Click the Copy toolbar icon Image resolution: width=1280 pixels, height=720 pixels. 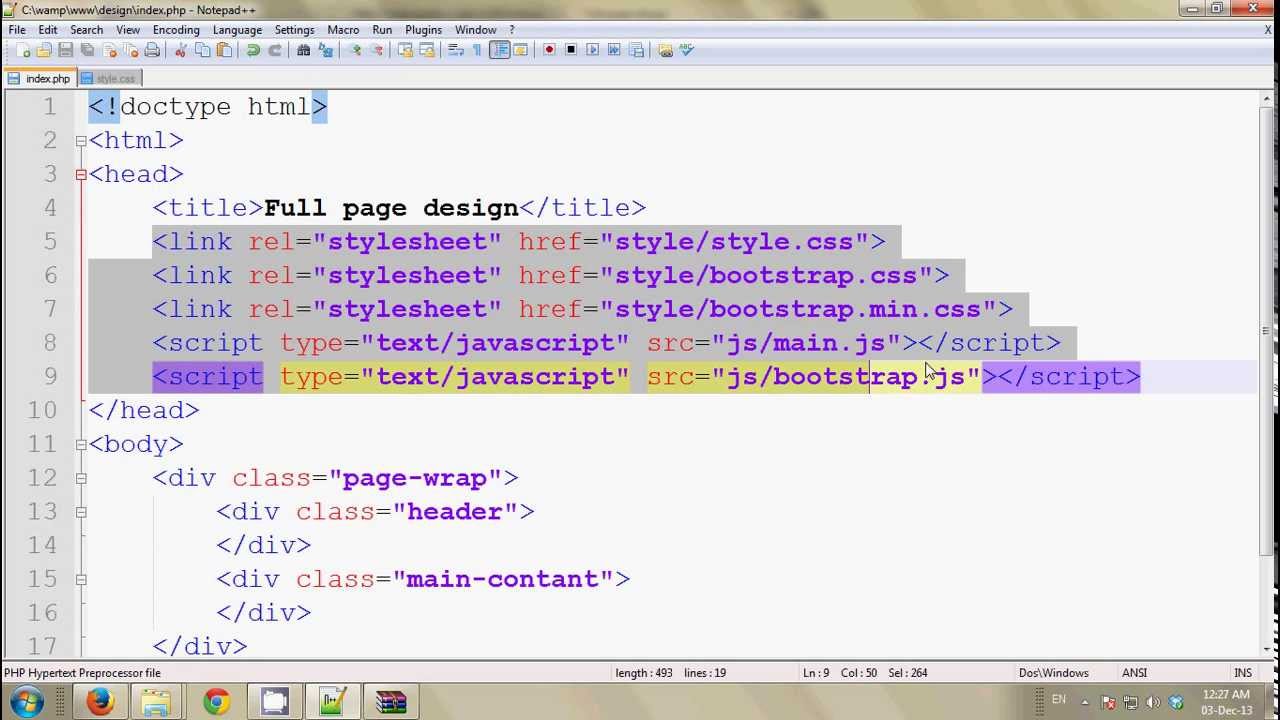(202, 50)
